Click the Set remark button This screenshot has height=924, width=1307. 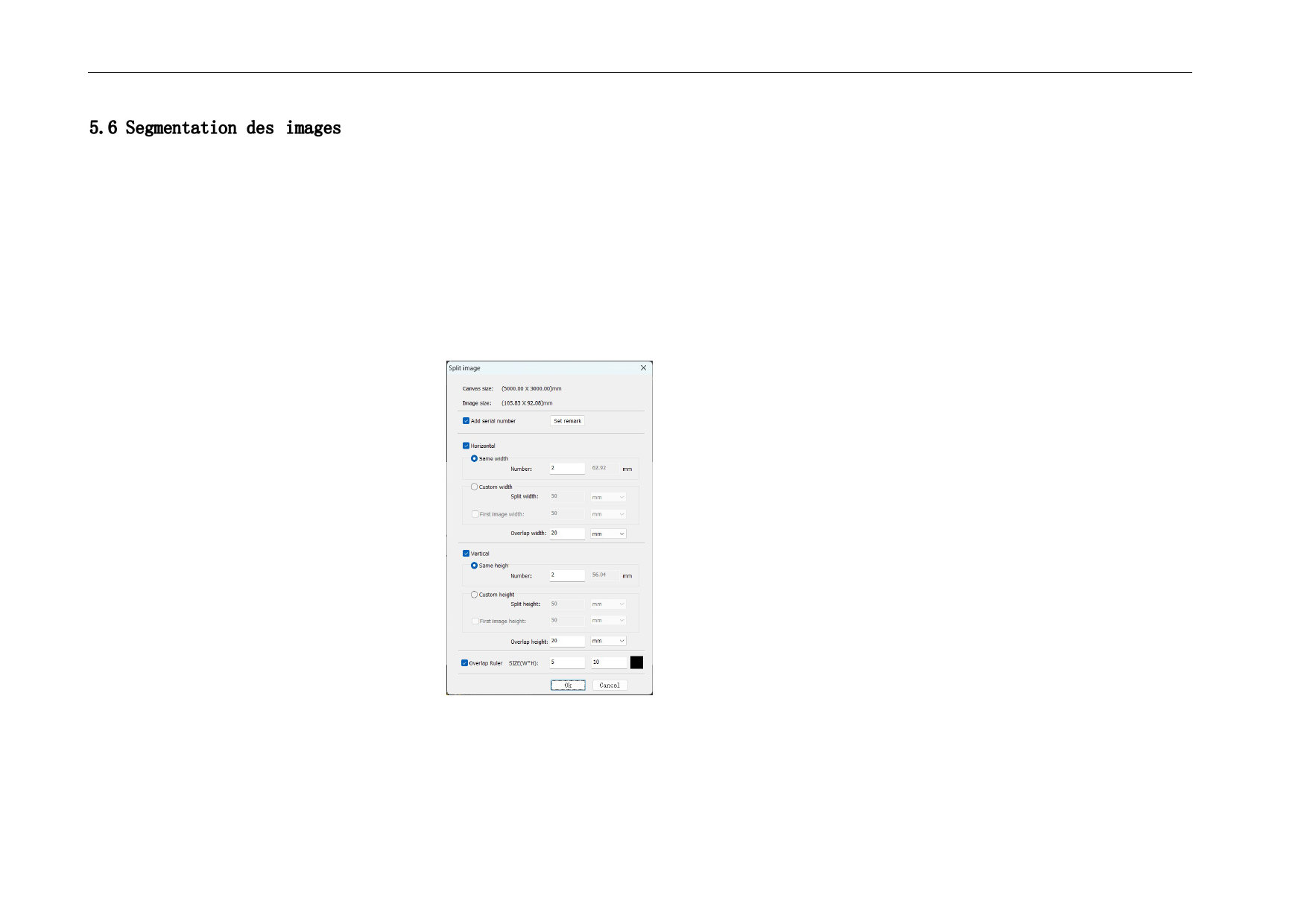(567, 421)
